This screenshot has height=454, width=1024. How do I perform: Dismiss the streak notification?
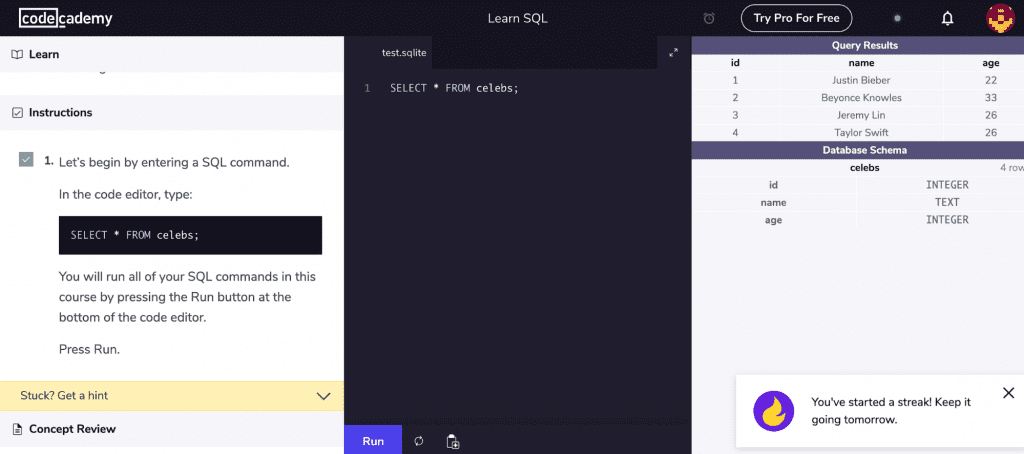click(x=1008, y=393)
